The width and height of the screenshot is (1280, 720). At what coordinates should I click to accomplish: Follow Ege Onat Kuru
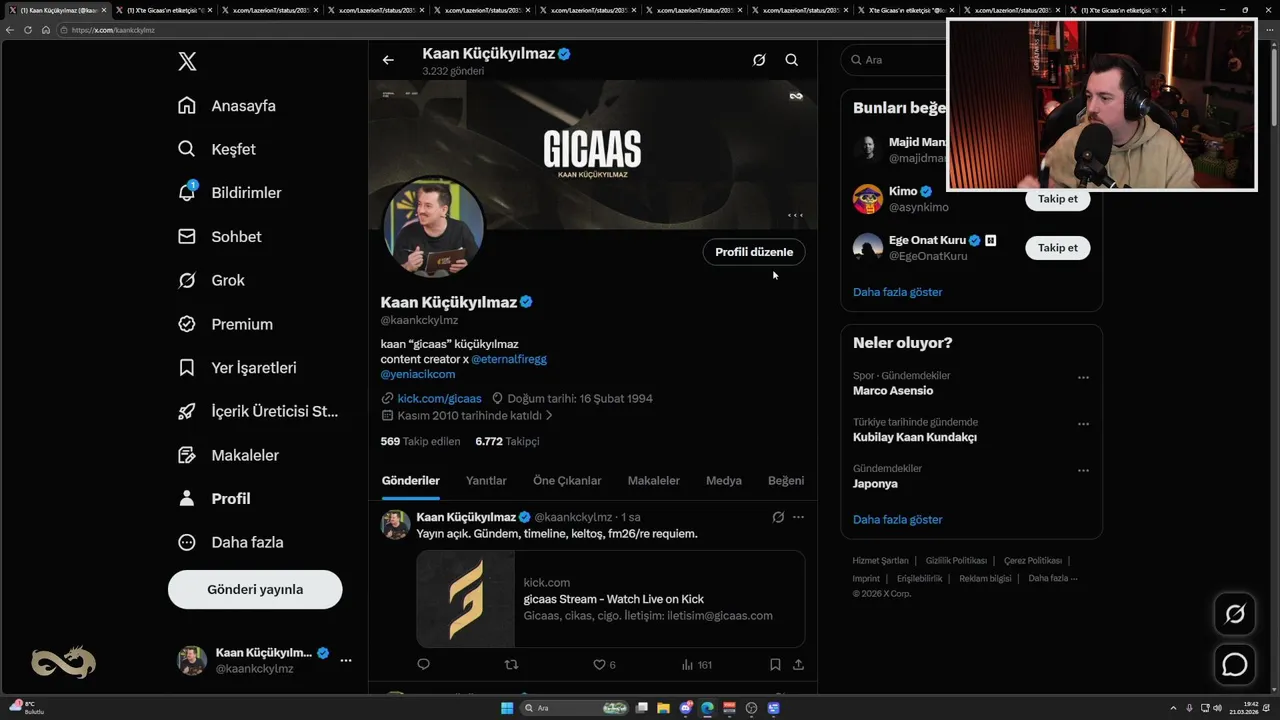point(1058,248)
